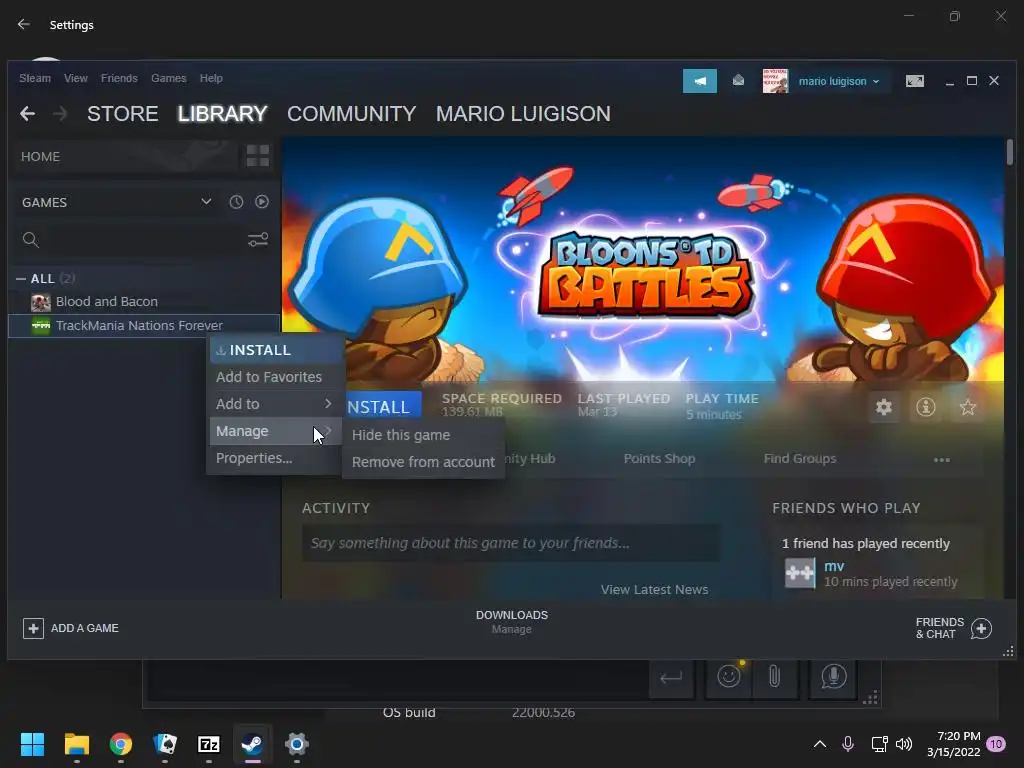The width and height of the screenshot is (1024, 768).
Task: Open the Games menu
Action: click(x=168, y=78)
